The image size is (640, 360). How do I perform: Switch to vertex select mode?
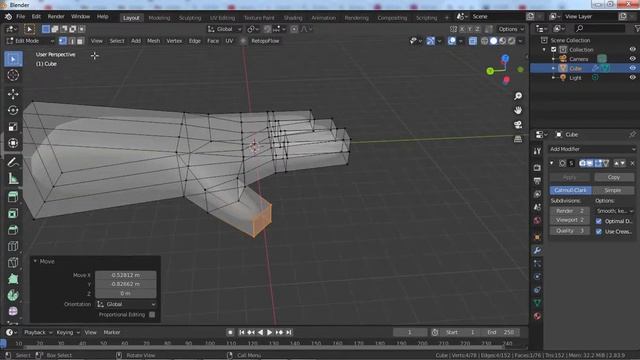63,41
